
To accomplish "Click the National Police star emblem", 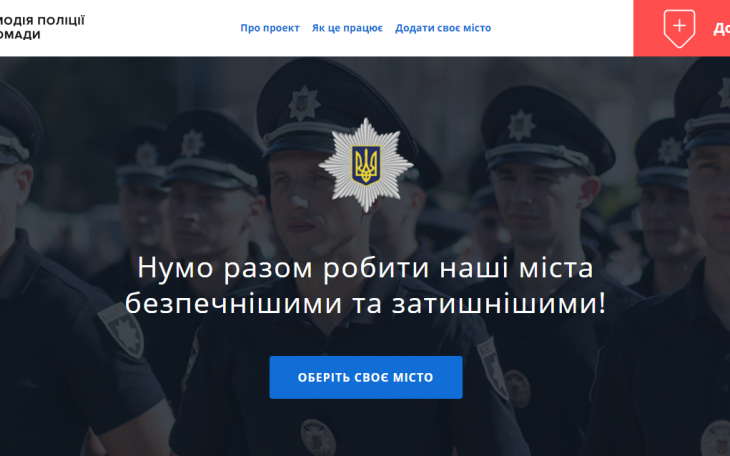I will pos(366,164).
